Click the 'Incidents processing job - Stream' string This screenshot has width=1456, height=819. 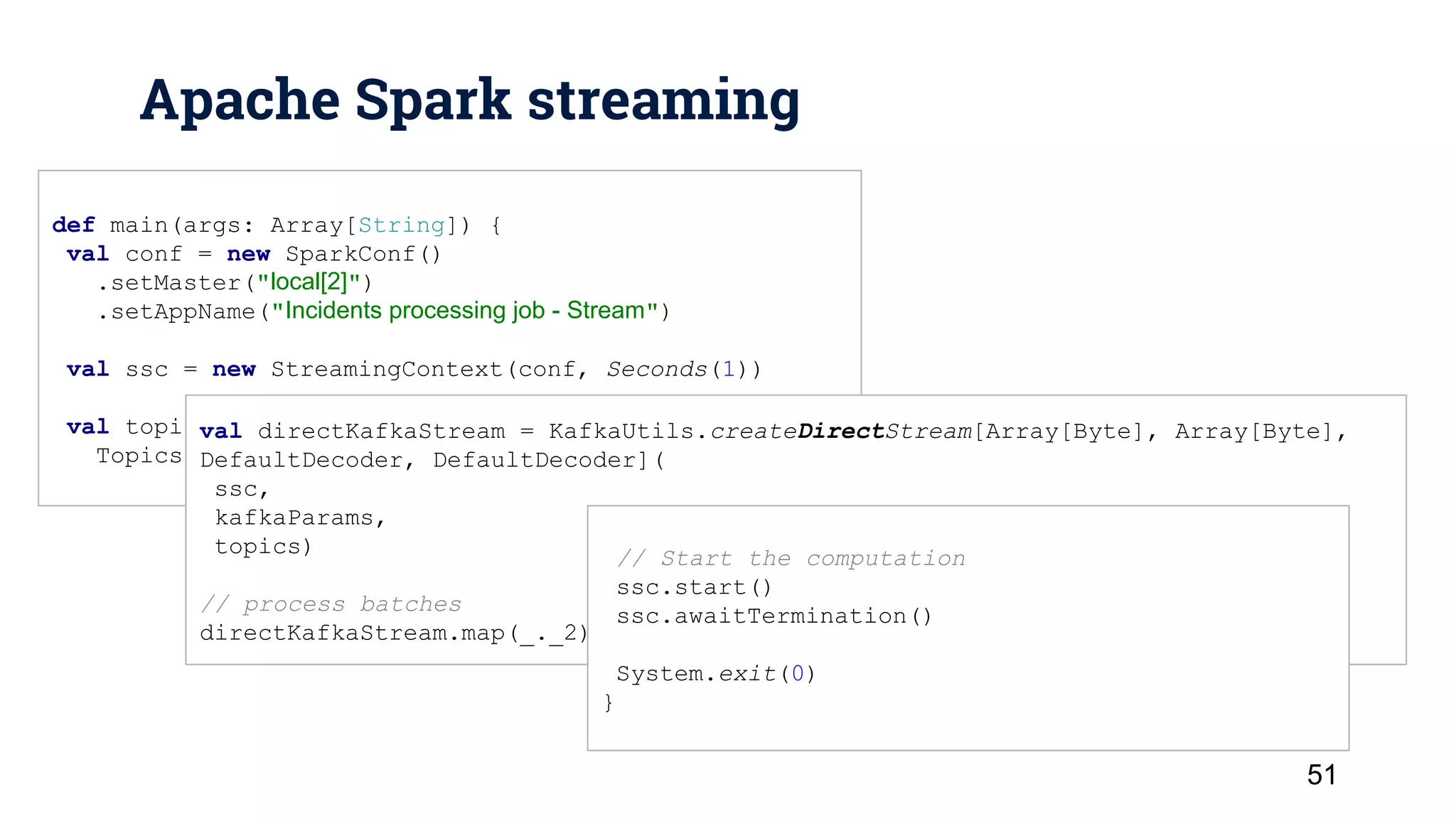click(x=464, y=311)
